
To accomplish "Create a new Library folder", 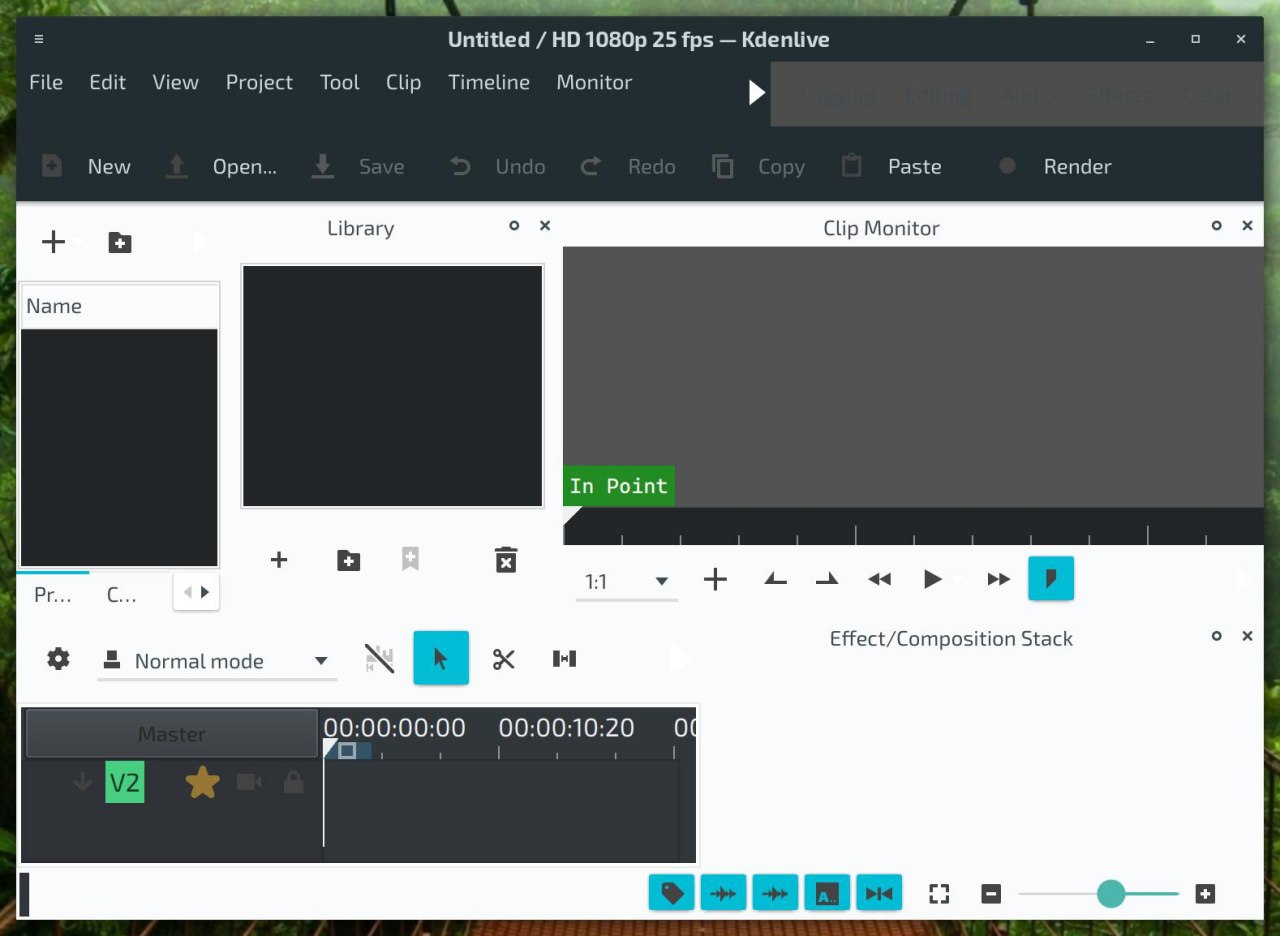I will pos(348,560).
